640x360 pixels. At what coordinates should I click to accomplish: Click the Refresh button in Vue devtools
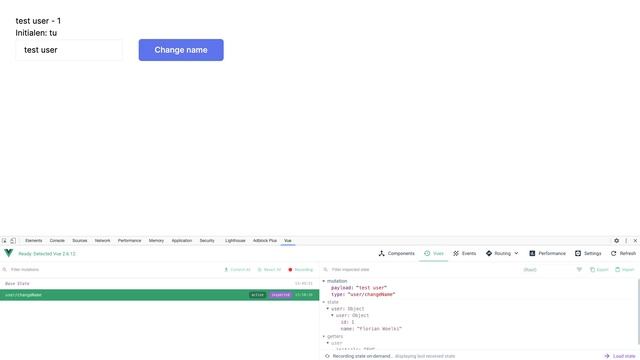click(x=623, y=253)
